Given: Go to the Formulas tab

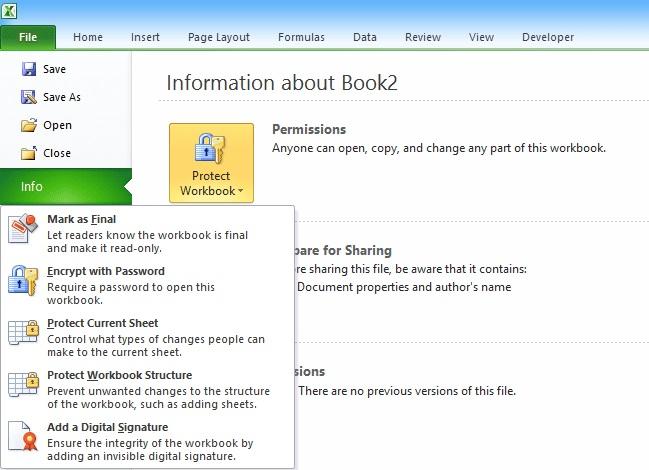Looking at the screenshot, I should [x=301, y=37].
